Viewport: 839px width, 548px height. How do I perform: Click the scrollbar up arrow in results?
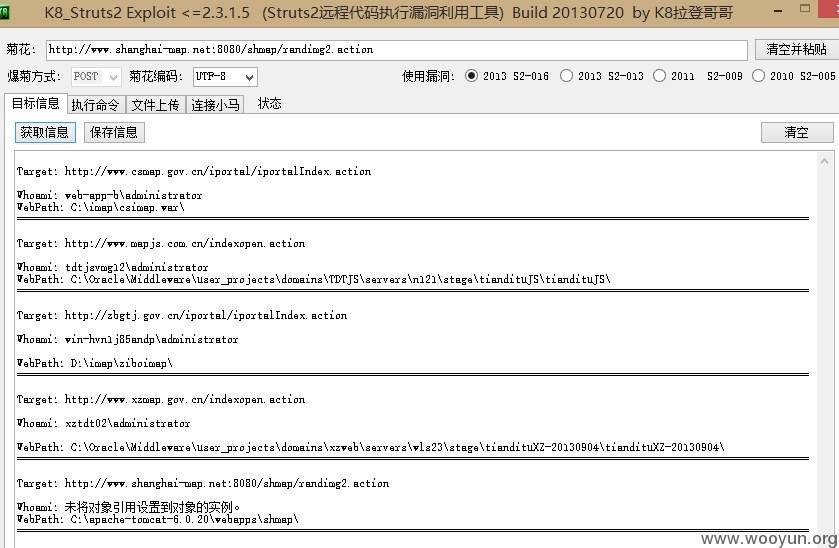[825, 161]
